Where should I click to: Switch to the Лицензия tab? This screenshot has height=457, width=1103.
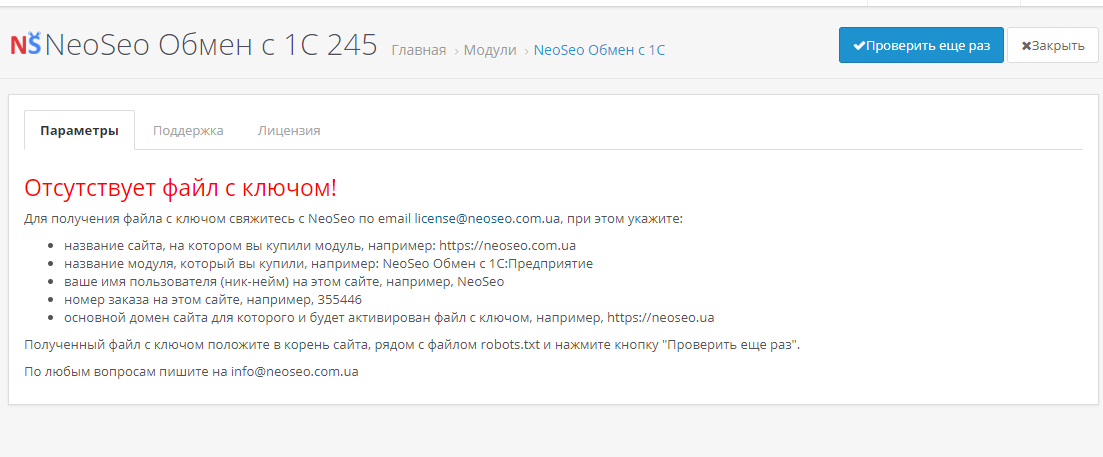[289, 130]
